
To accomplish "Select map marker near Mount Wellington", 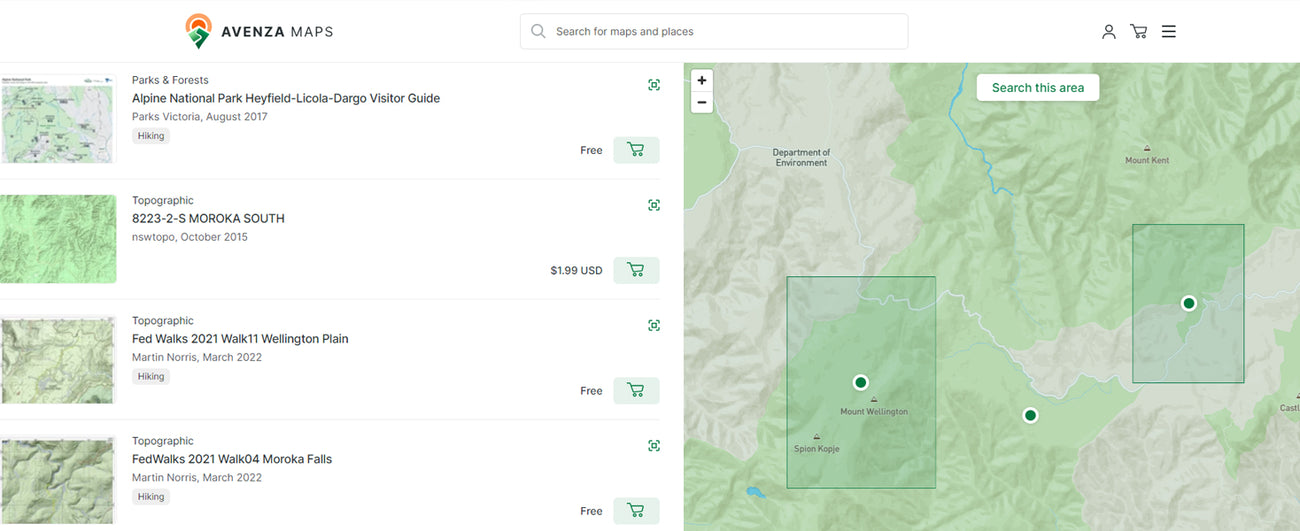I will pos(860,382).
